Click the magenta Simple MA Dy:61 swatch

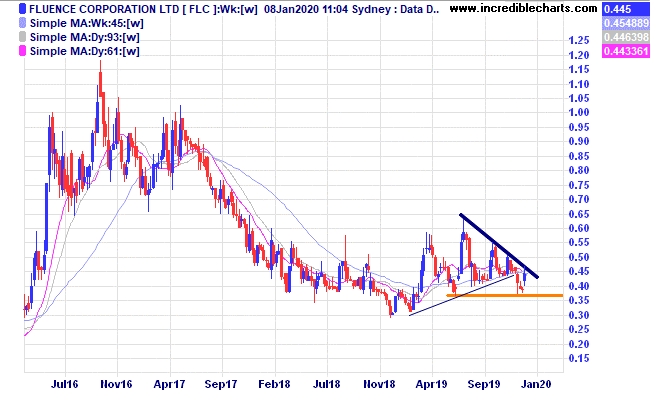22,51
